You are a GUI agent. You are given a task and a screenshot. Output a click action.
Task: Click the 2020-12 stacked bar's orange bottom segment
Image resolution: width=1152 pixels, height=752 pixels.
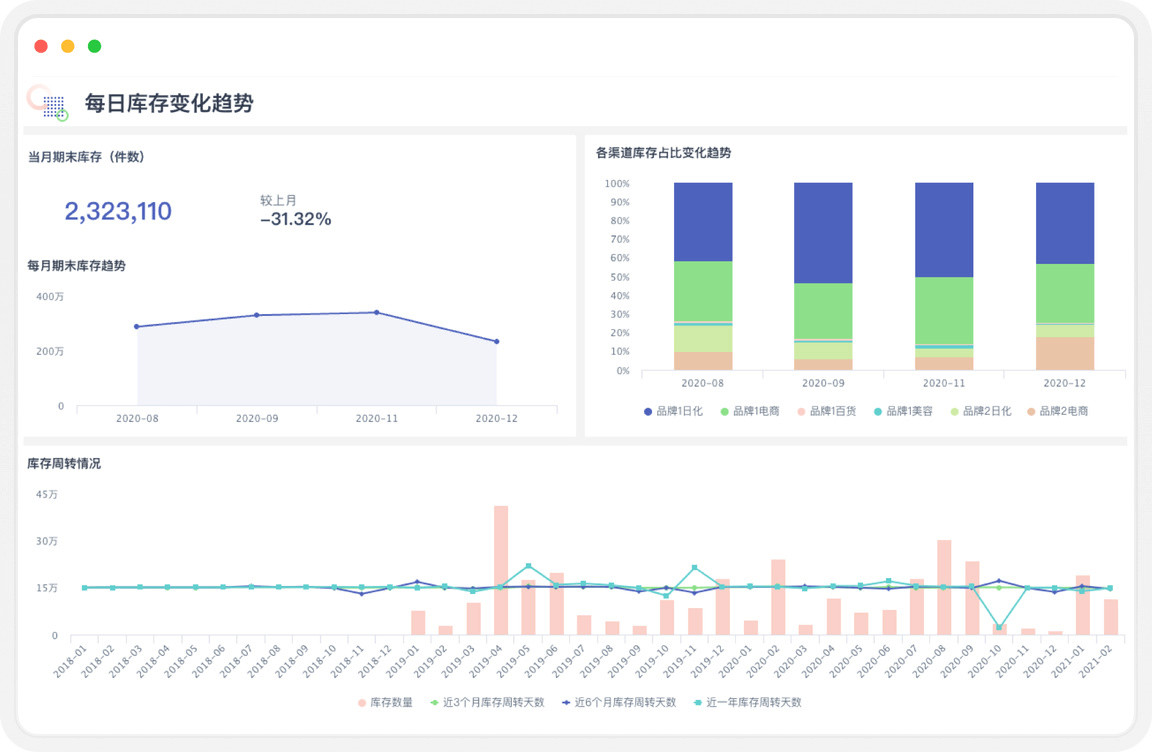(1064, 354)
